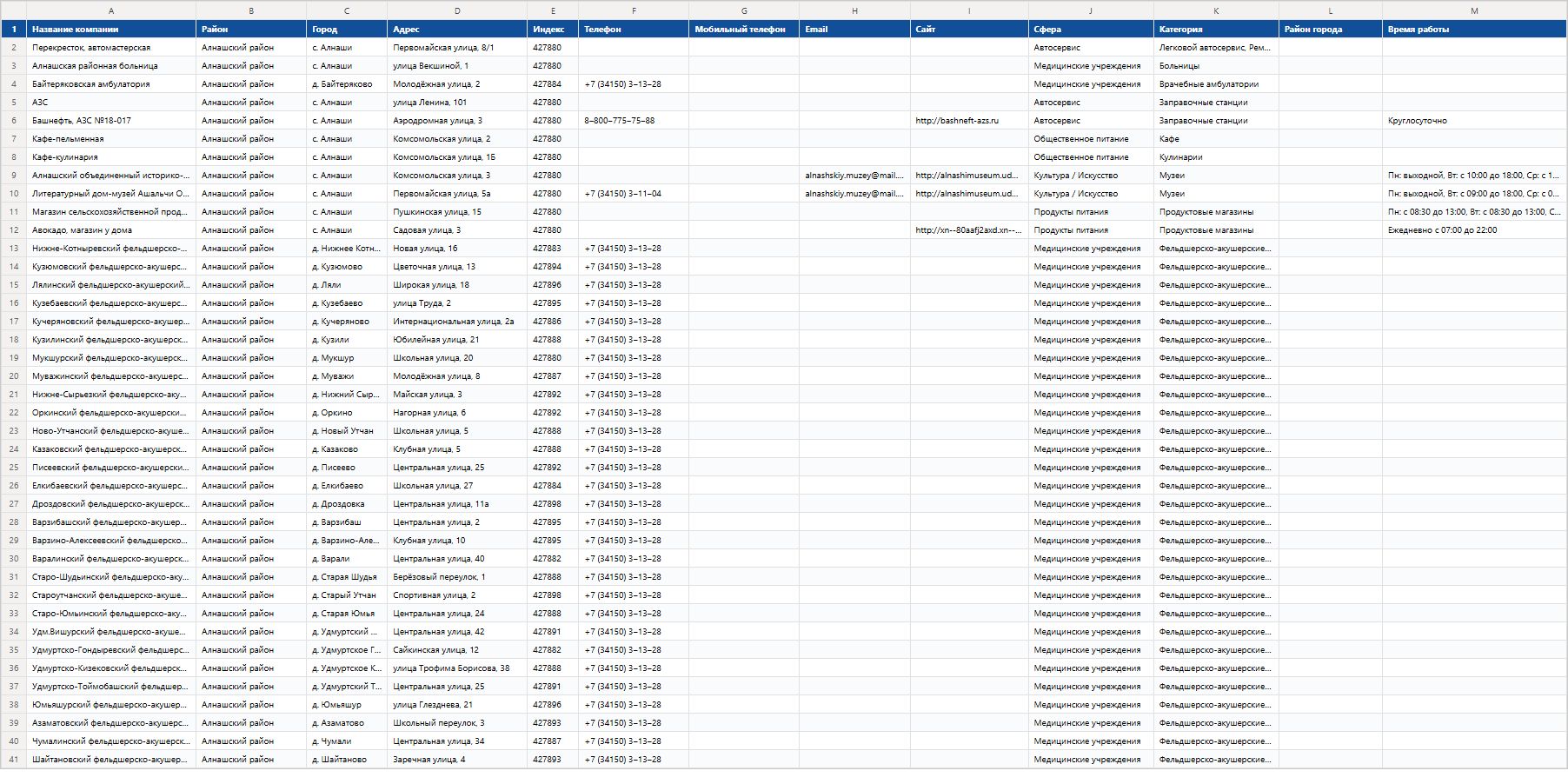Click the 'Email' header cell
Image resolution: width=1568 pixels, height=784 pixels.
(x=854, y=30)
